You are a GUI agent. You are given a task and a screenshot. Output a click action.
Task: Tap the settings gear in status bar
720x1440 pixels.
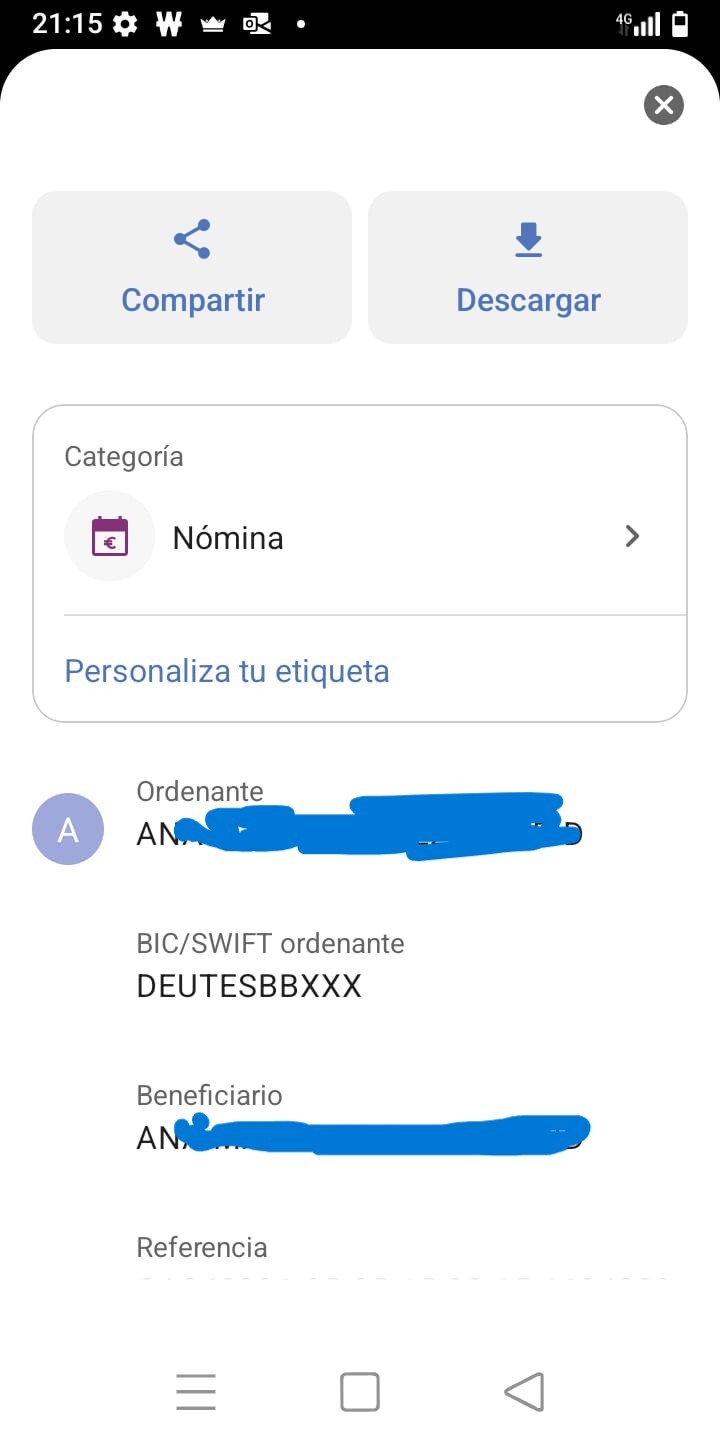tap(126, 24)
